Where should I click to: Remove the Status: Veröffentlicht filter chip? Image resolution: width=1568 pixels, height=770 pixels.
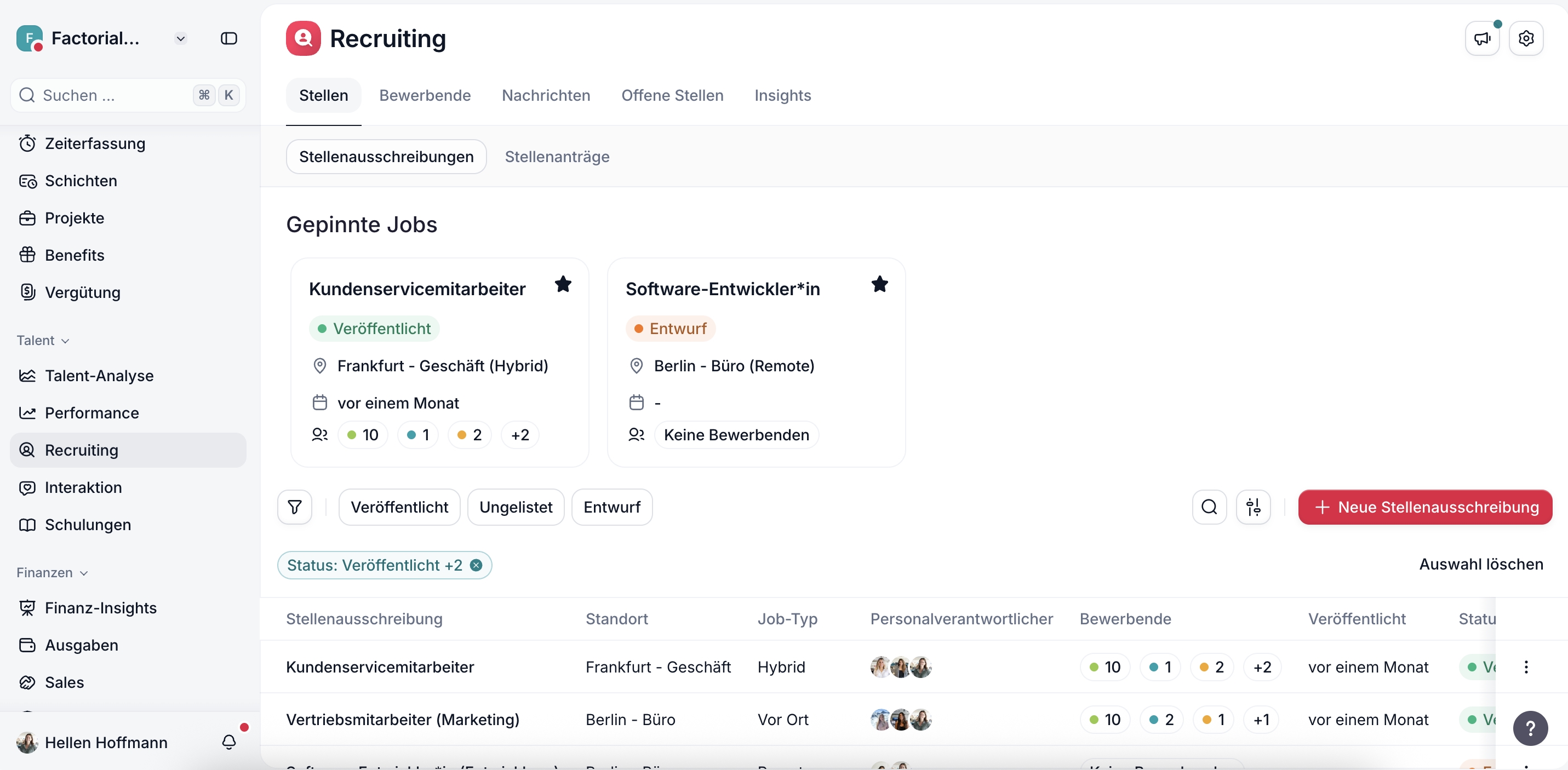coord(477,565)
